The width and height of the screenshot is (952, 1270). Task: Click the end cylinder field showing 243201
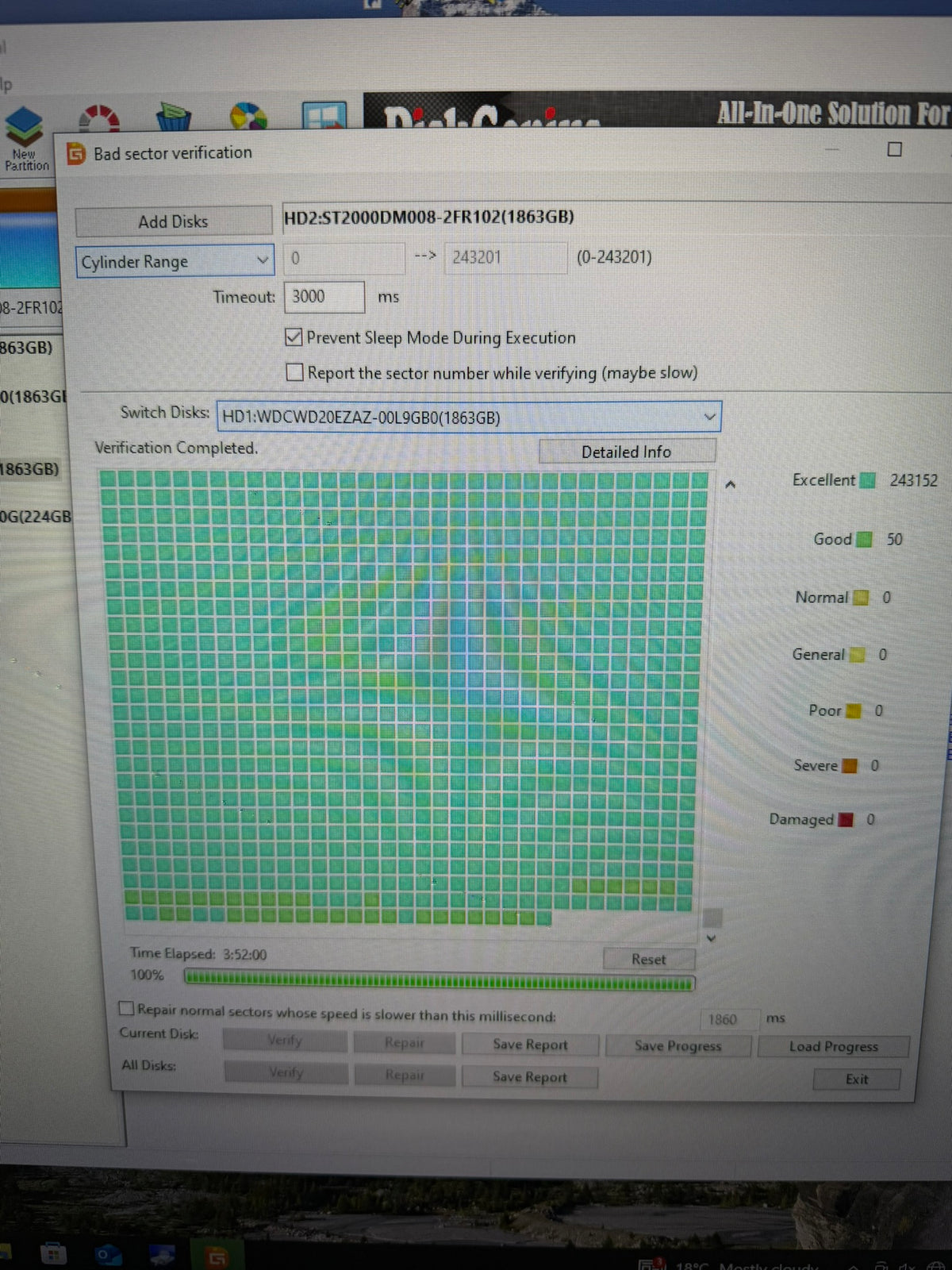click(x=505, y=257)
